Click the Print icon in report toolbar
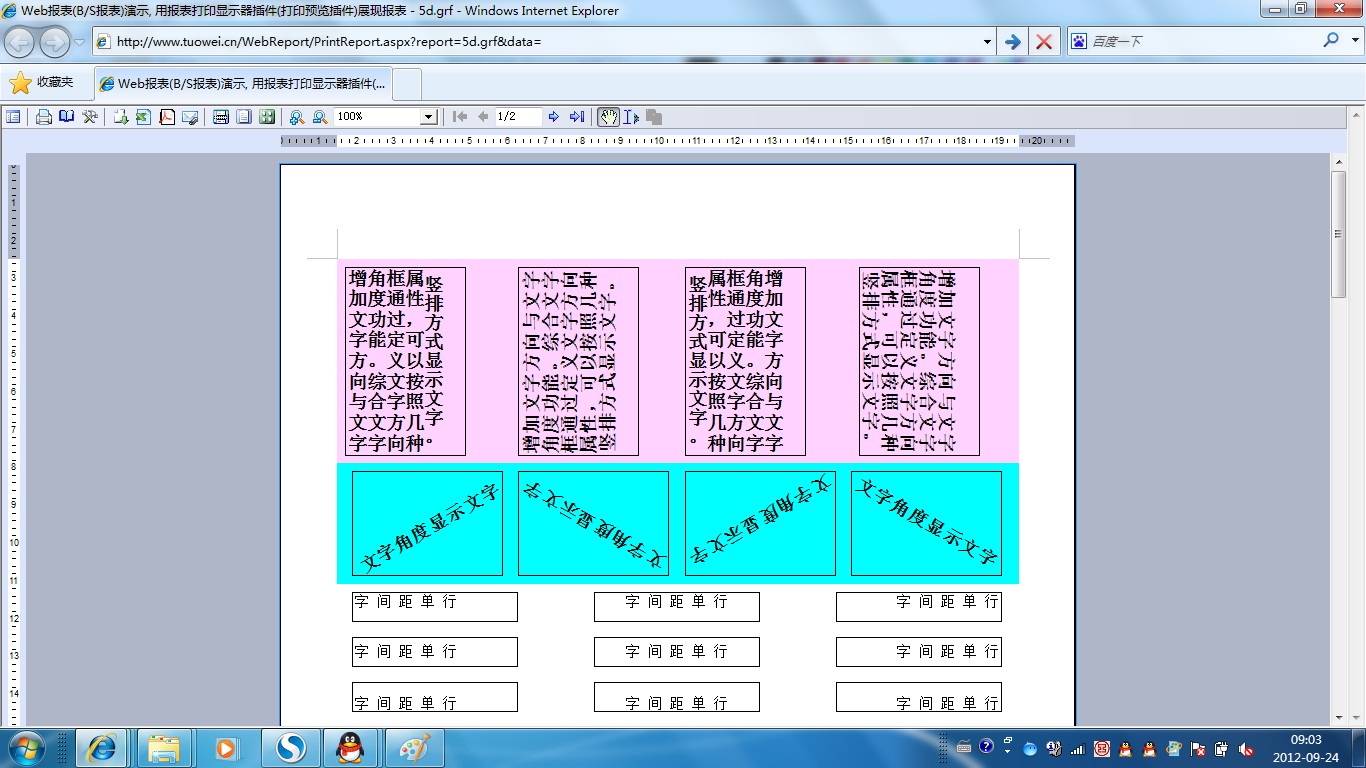1366x768 pixels. click(44, 117)
